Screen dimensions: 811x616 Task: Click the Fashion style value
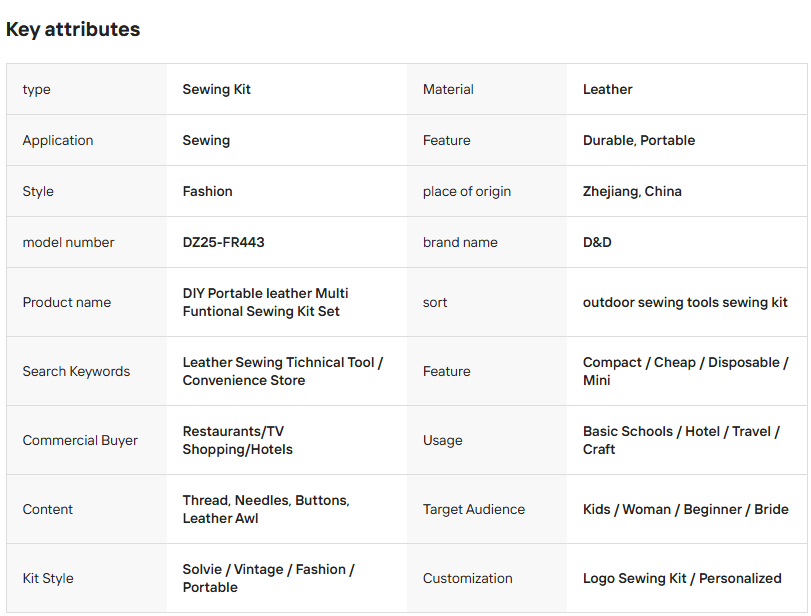point(207,191)
